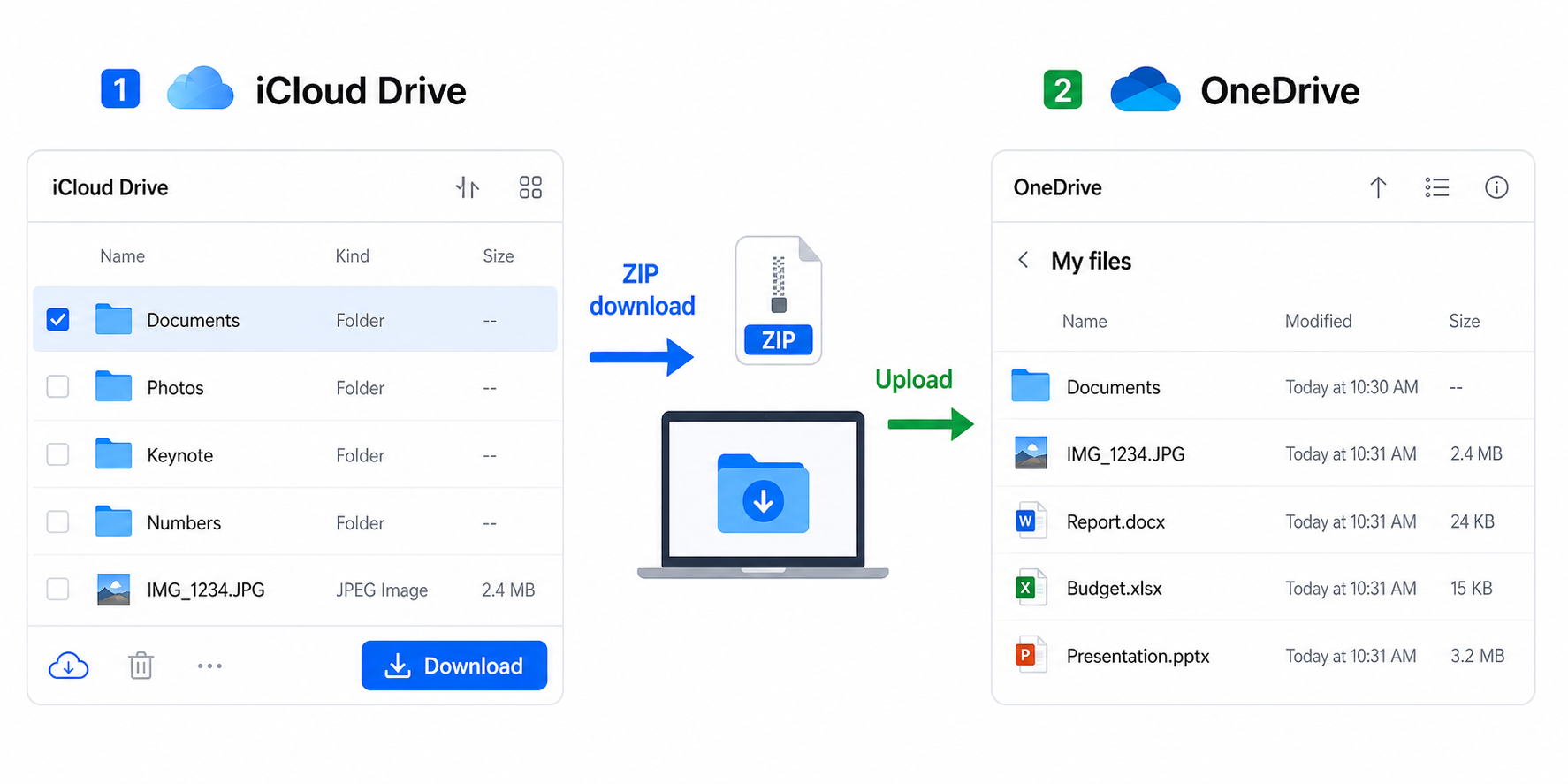Go back using the chevron beside My files
The image size is (1568, 784).
point(1023,260)
